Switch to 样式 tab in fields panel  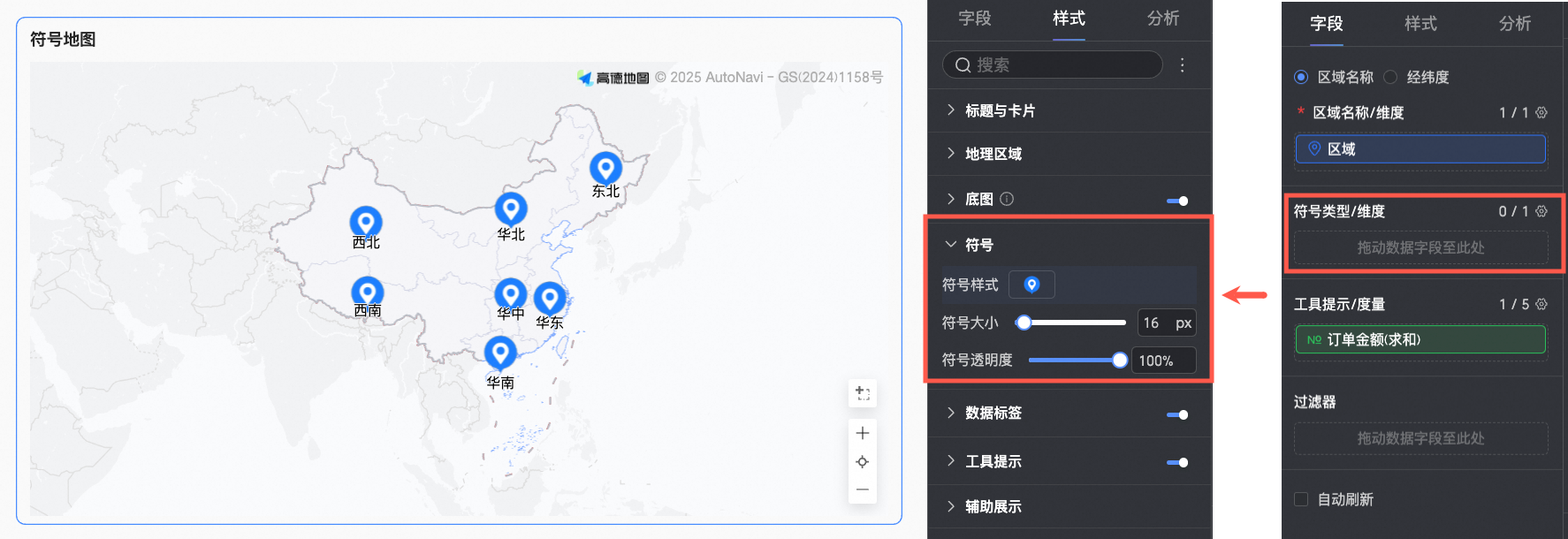point(1420,23)
